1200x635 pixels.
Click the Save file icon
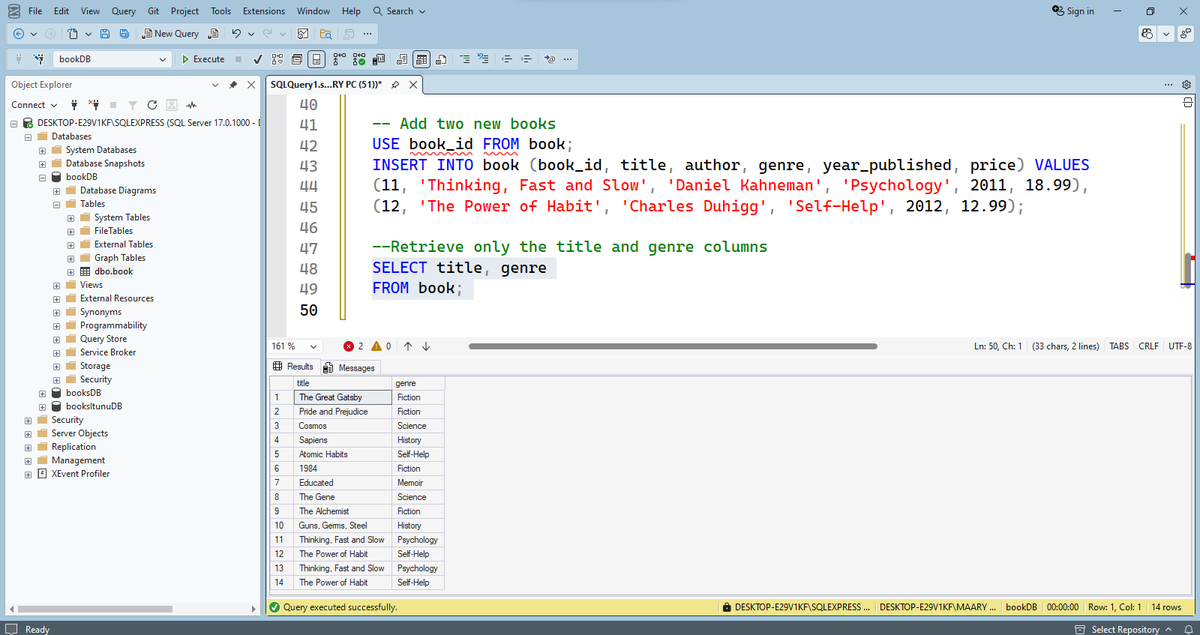[x=104, y=34]
